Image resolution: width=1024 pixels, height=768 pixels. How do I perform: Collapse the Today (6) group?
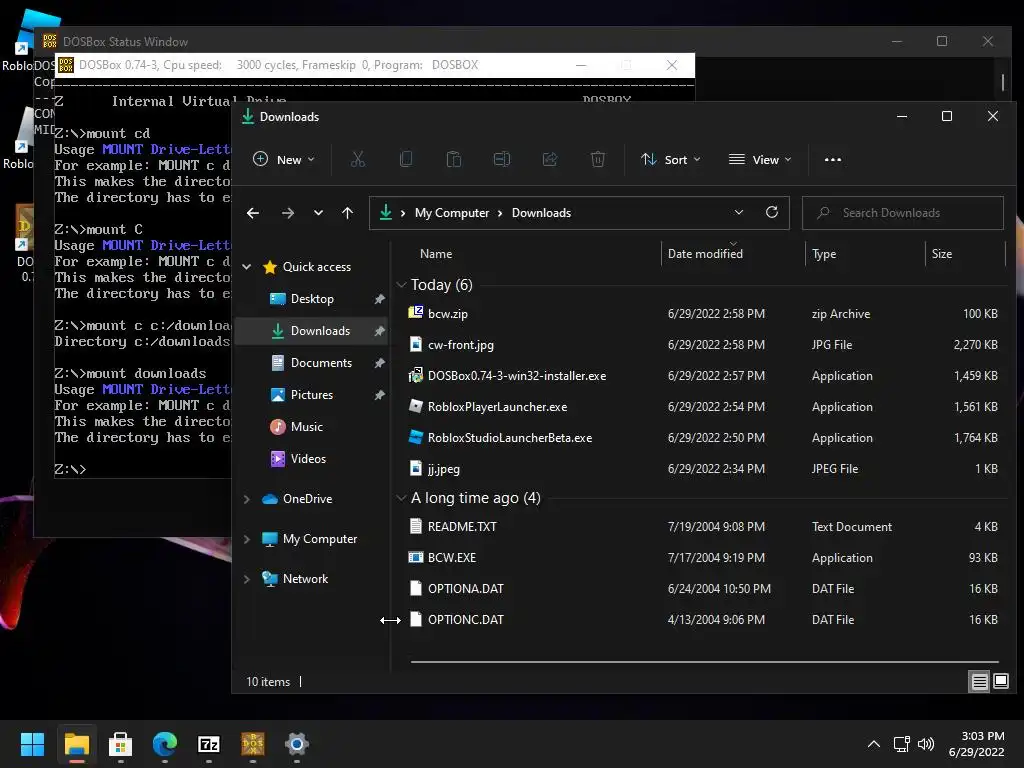point(402,285)
